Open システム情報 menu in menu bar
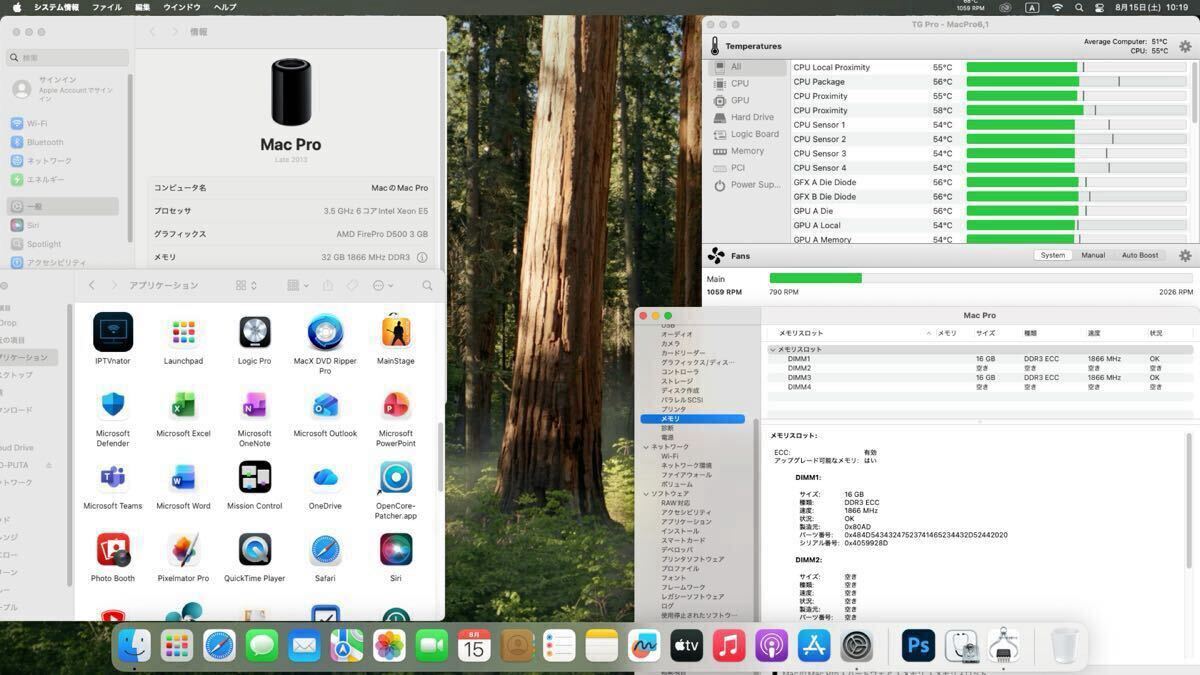The width and height of the screenshot is (1200, 675). 57,7
